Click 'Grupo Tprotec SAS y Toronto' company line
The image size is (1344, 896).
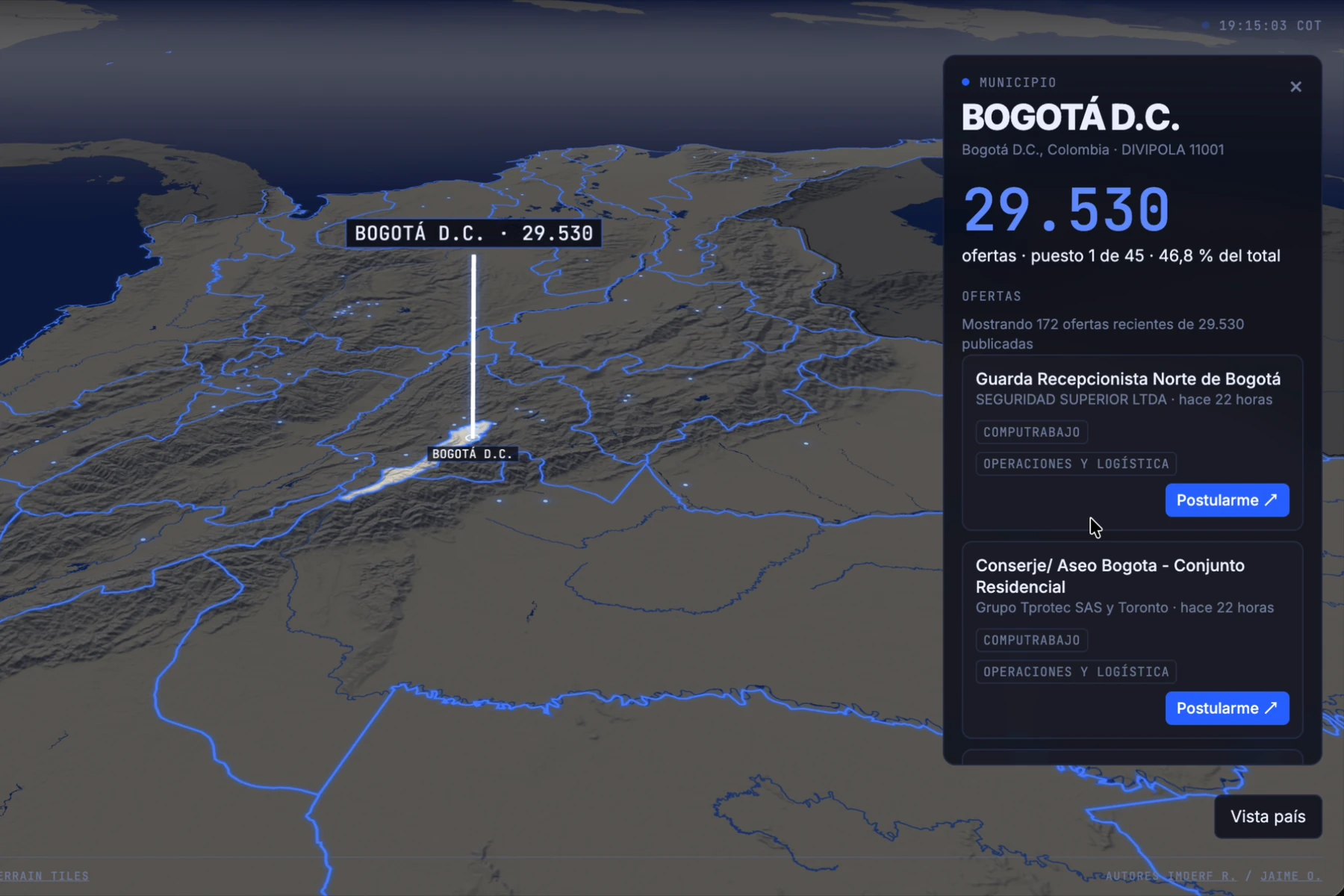click(1071, 608)
